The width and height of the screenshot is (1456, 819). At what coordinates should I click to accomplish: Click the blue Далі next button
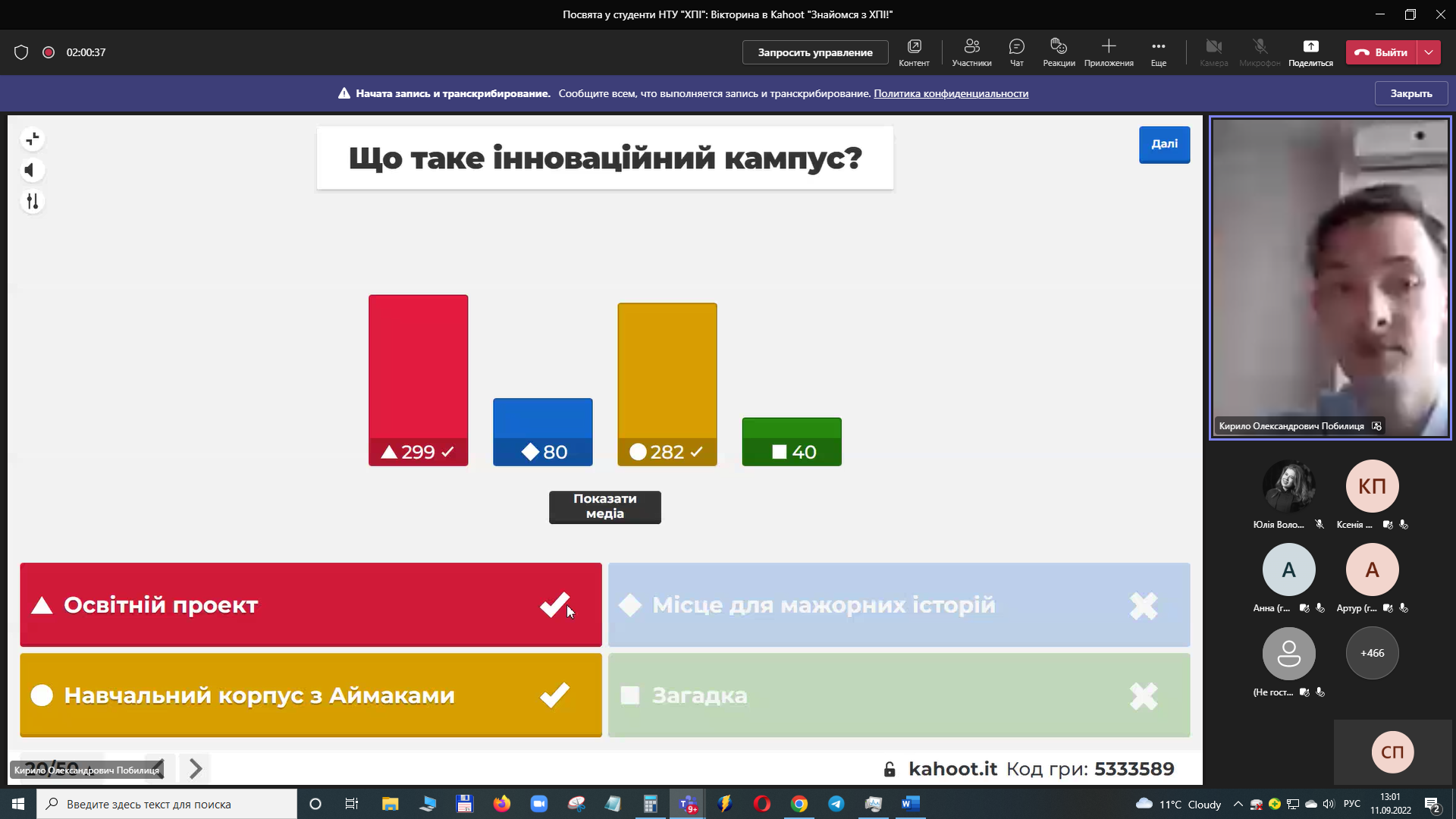tap(1164, 144)
